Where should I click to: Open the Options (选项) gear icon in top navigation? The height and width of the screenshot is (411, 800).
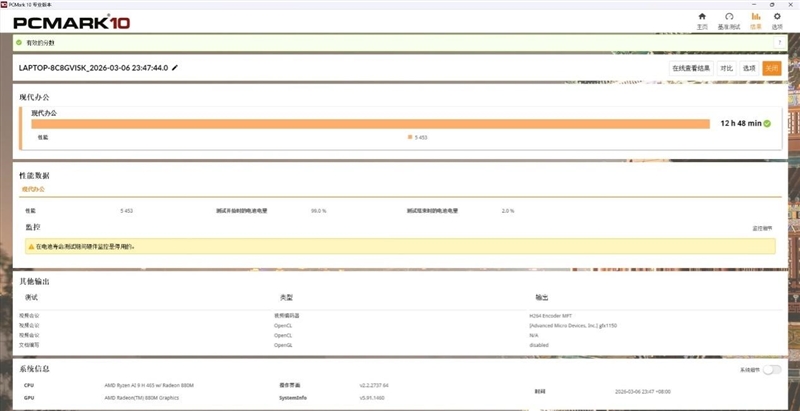[777, 17]
